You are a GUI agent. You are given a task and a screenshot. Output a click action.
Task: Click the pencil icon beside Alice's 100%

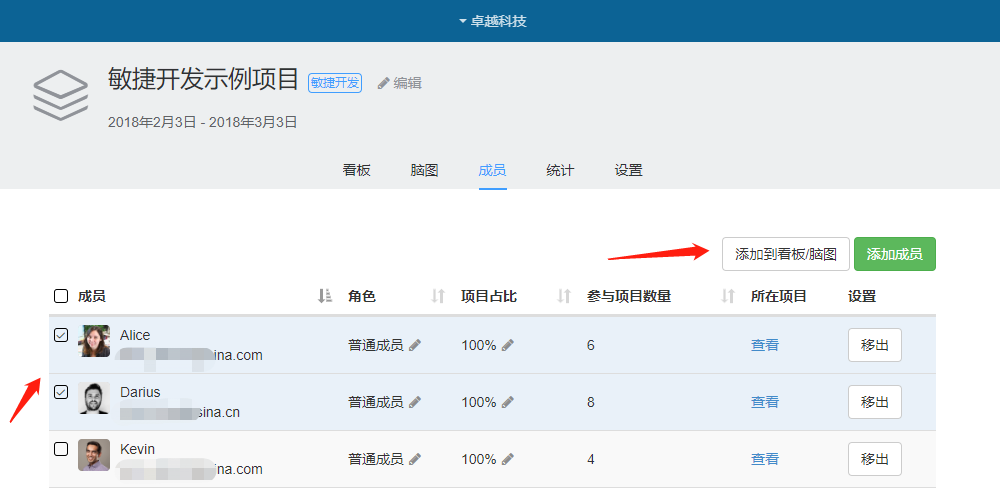tap(508, 345)
